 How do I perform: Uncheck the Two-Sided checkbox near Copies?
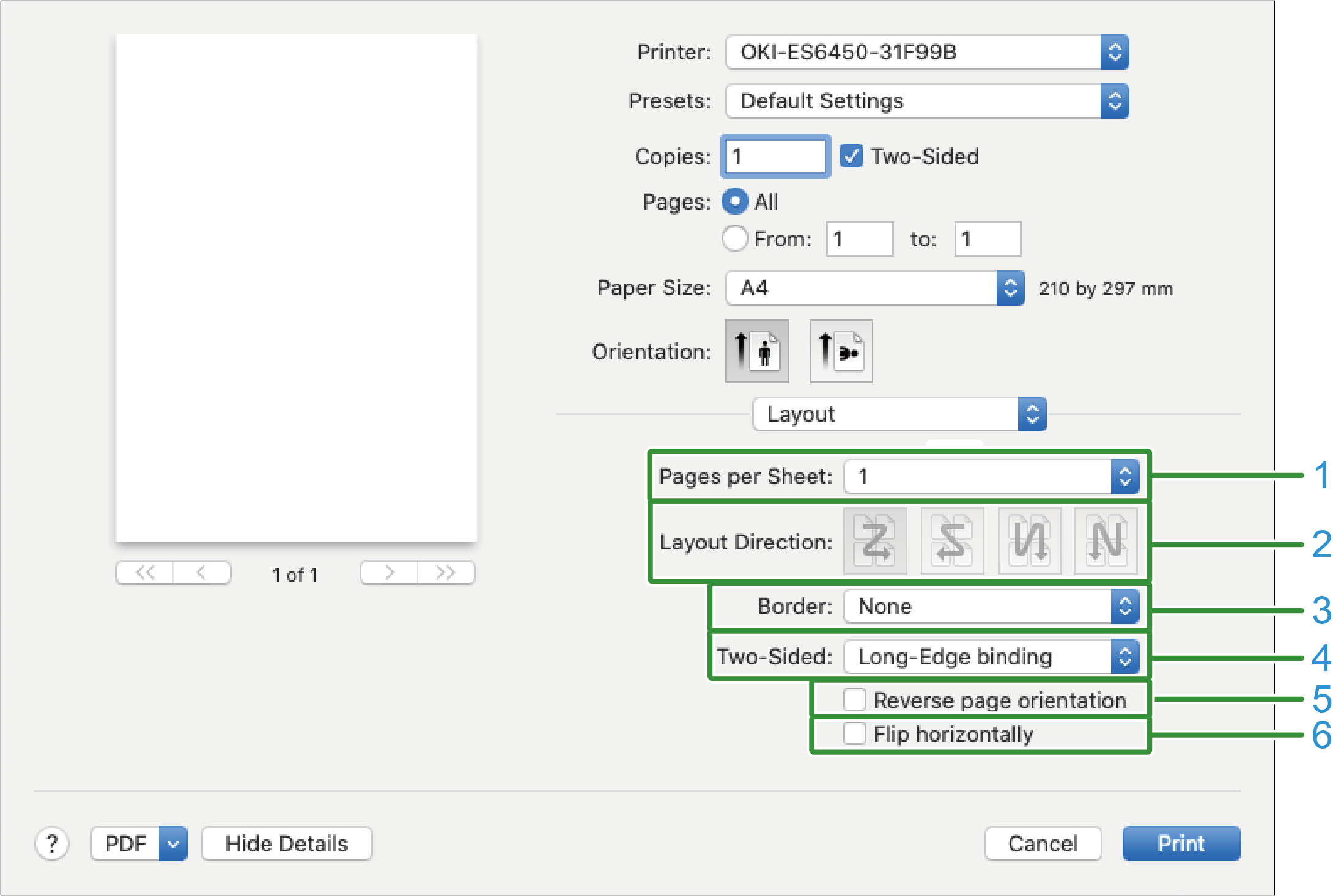(851, 156)
